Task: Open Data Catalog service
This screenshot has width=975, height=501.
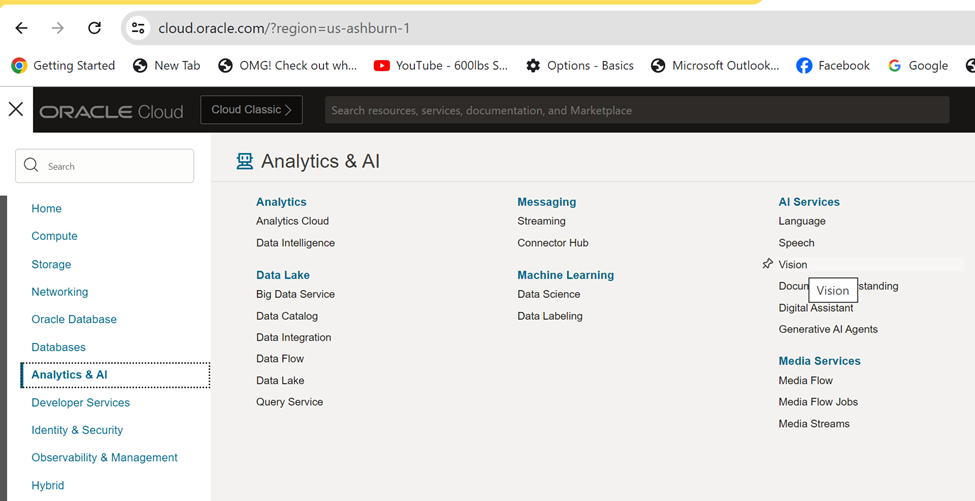Action: (x=287, y=316)
